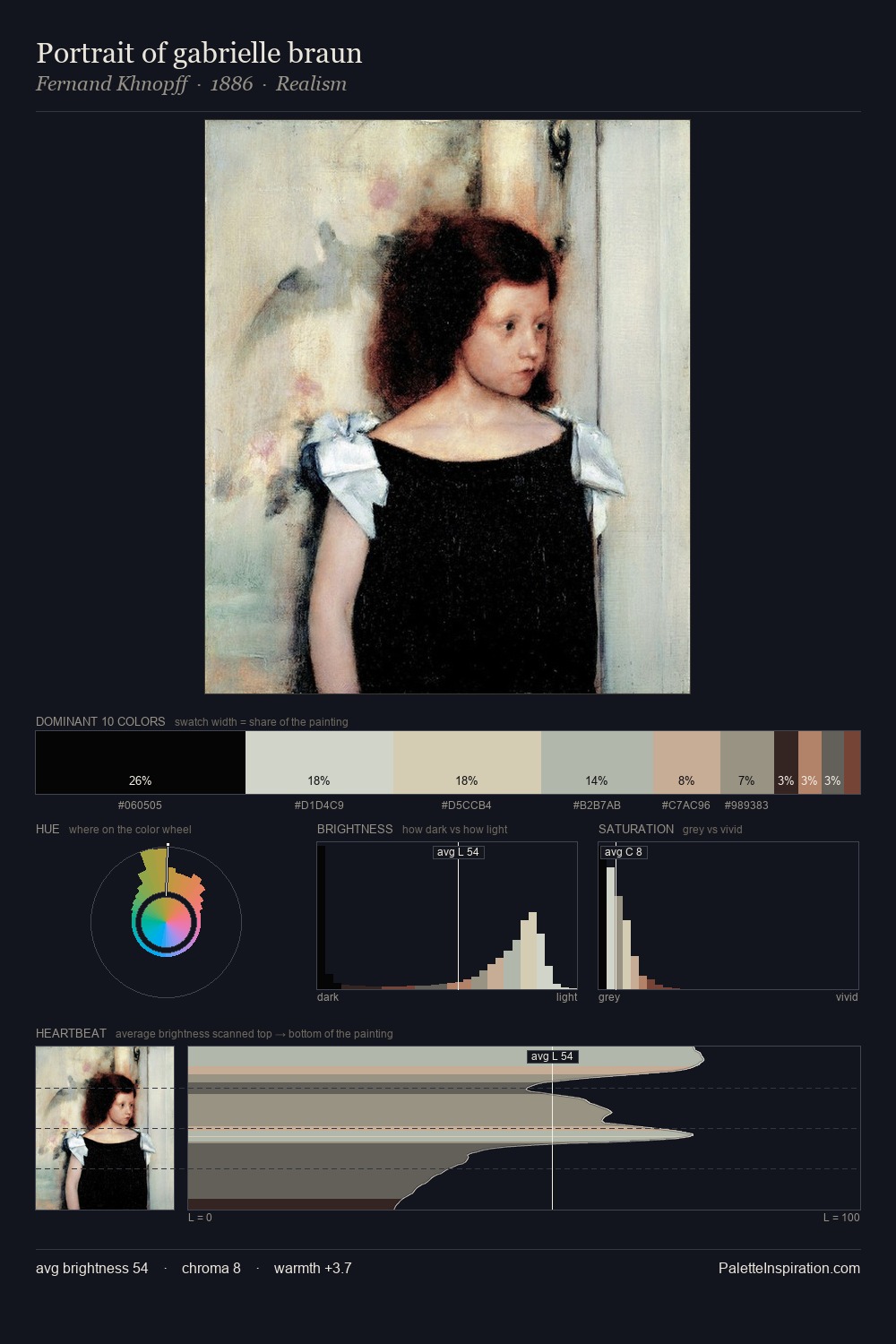Image resolution: width=896 pixels, height=1344 pixels.
Task: Click the small Heartbeat painting thumbnail
Action: [105, 1128]
